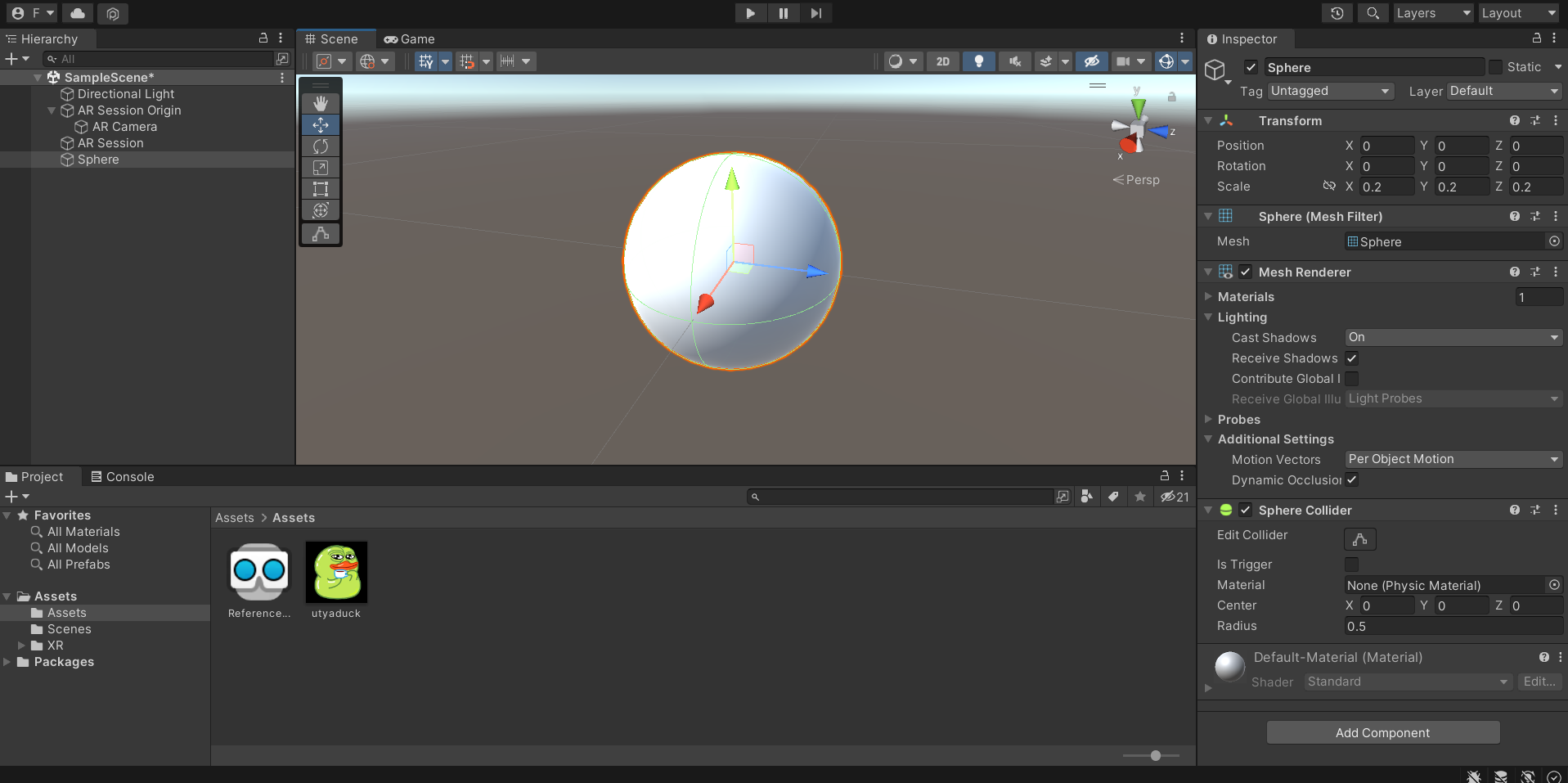Click the orientation gizmo in scene view
1568x783 pixels.
(x=1138, y=128)
